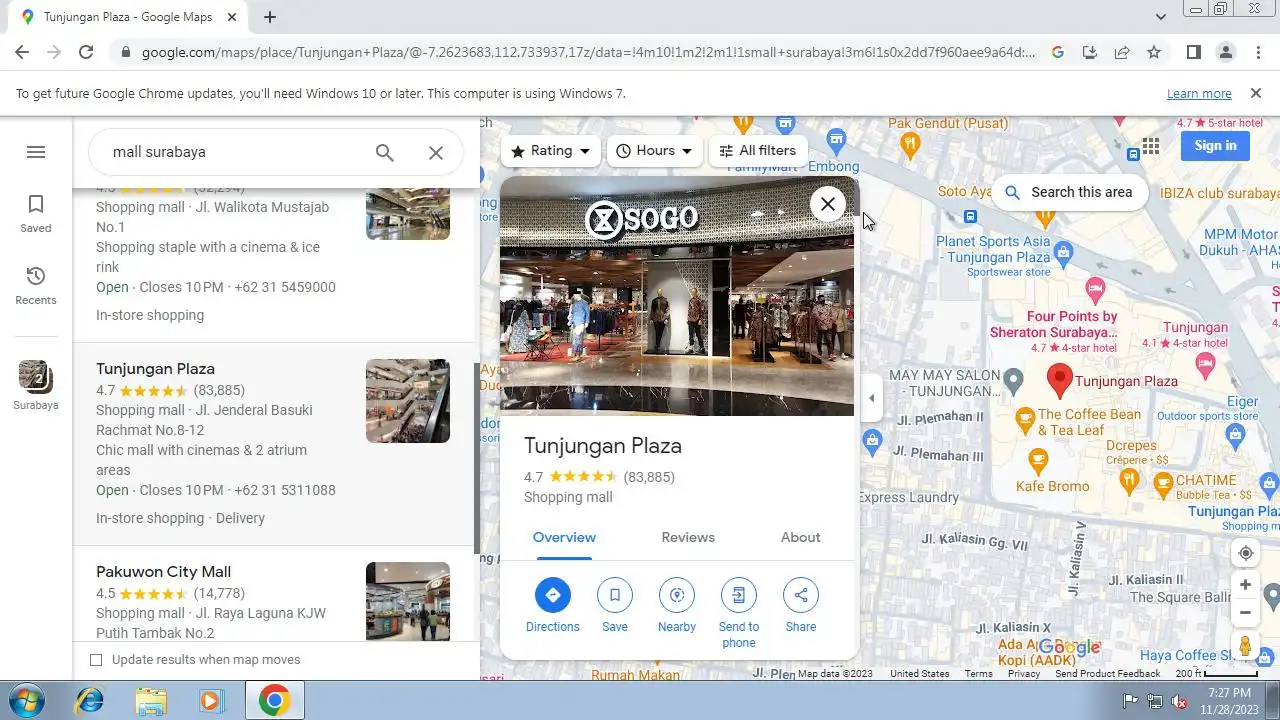Select the Tunjungan Plaza Chrome tab

(128, 17)
